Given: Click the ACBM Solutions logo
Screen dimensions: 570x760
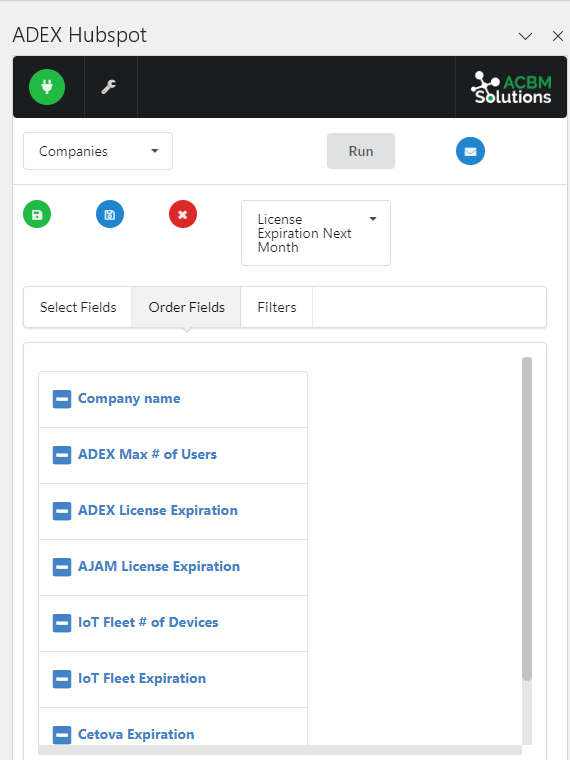Looking at the screenshot, I should point(511,87).
